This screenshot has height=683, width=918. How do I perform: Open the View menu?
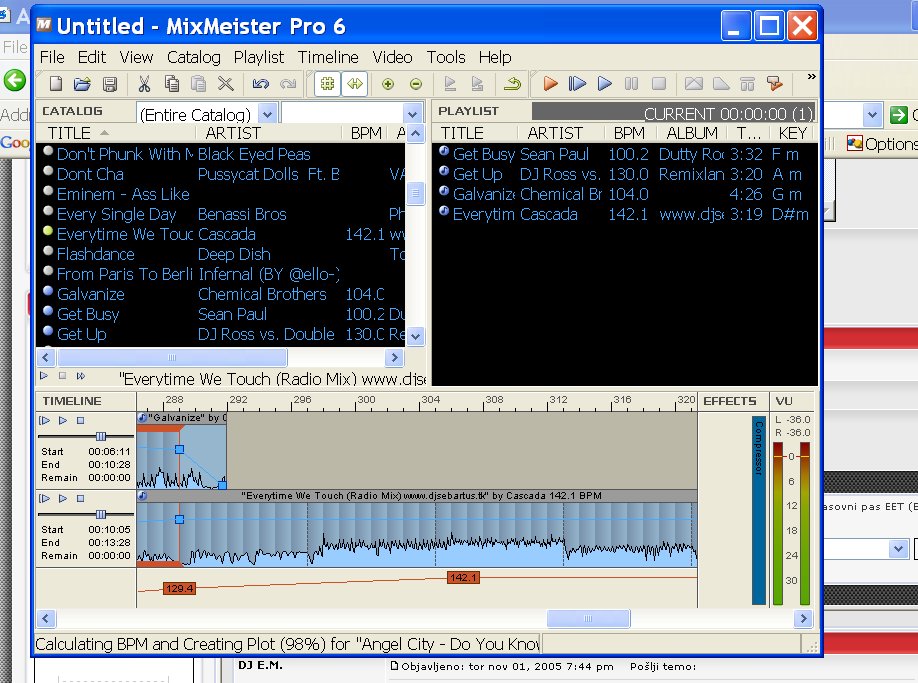pyautogui.click(x=136, y=57)
